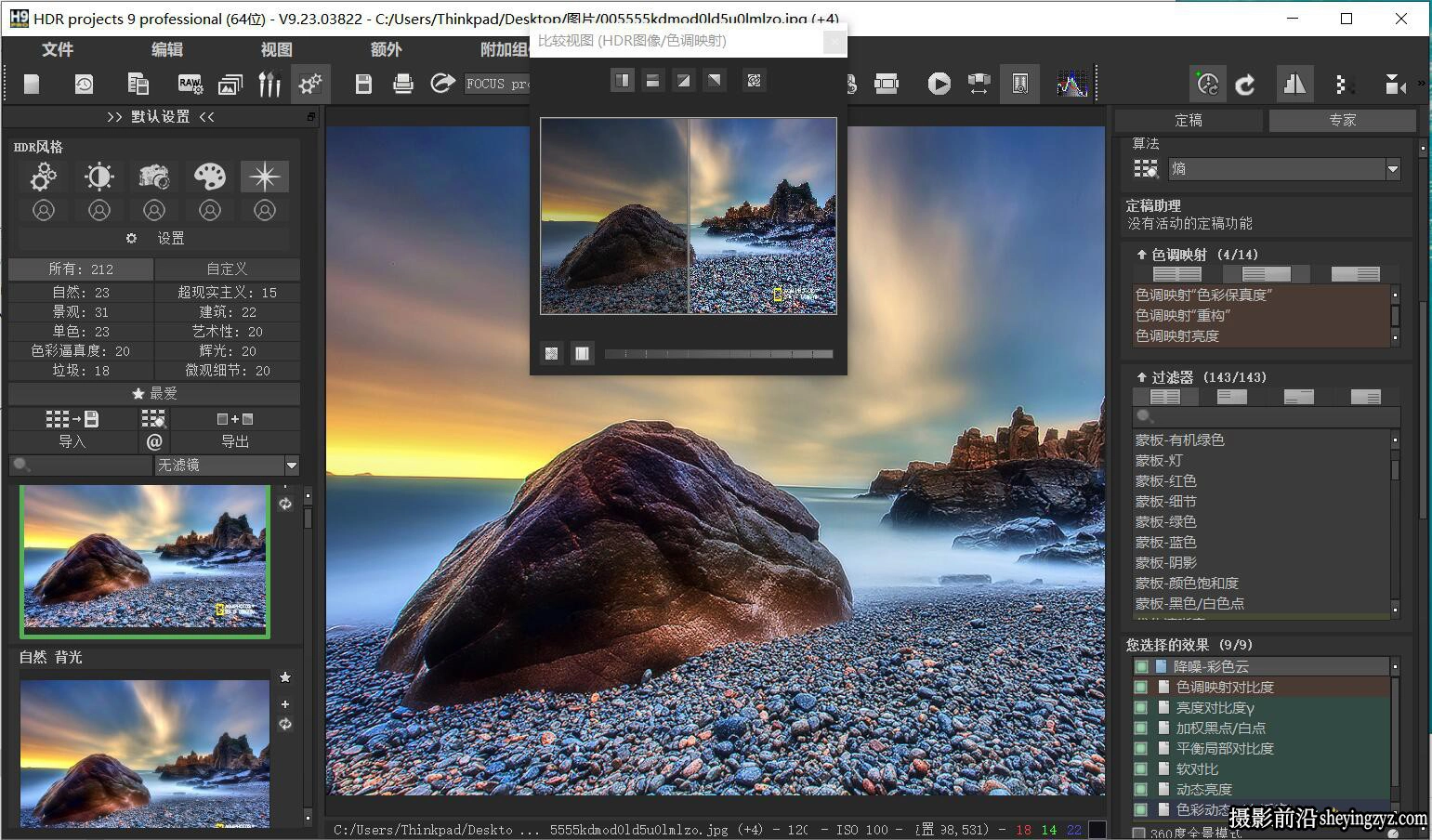Screen dimensions: 1432x840
Task: Open the histogram icon
Action: click(1071, 85)
